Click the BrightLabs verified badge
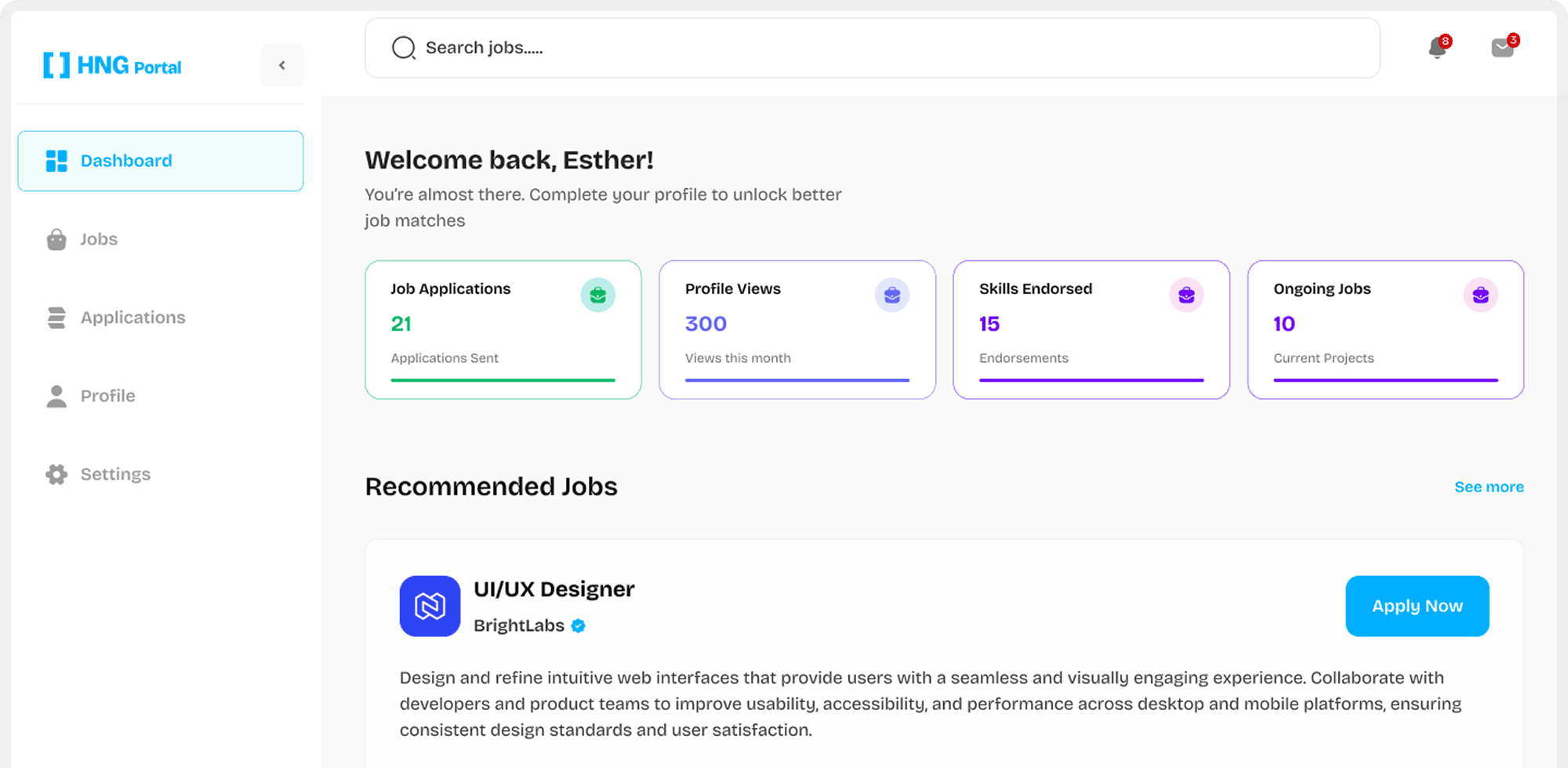 tap(579, 625)
